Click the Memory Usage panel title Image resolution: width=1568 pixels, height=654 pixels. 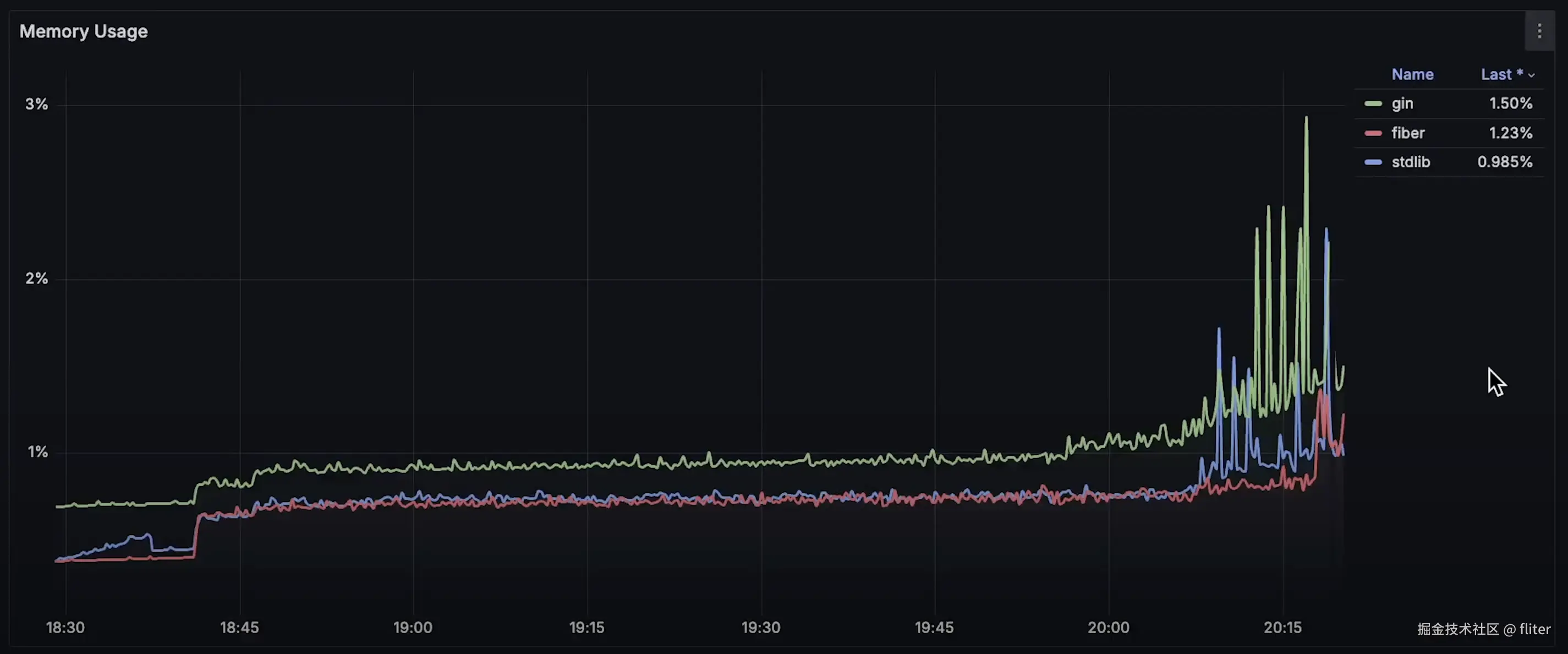click(84, 31)
